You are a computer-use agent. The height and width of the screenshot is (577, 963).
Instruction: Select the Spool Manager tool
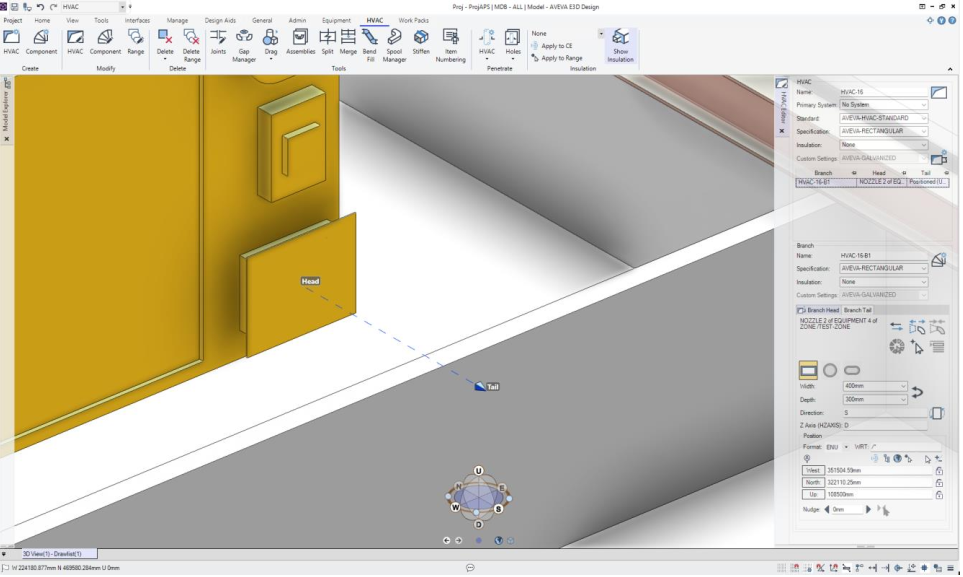point(395,41)
